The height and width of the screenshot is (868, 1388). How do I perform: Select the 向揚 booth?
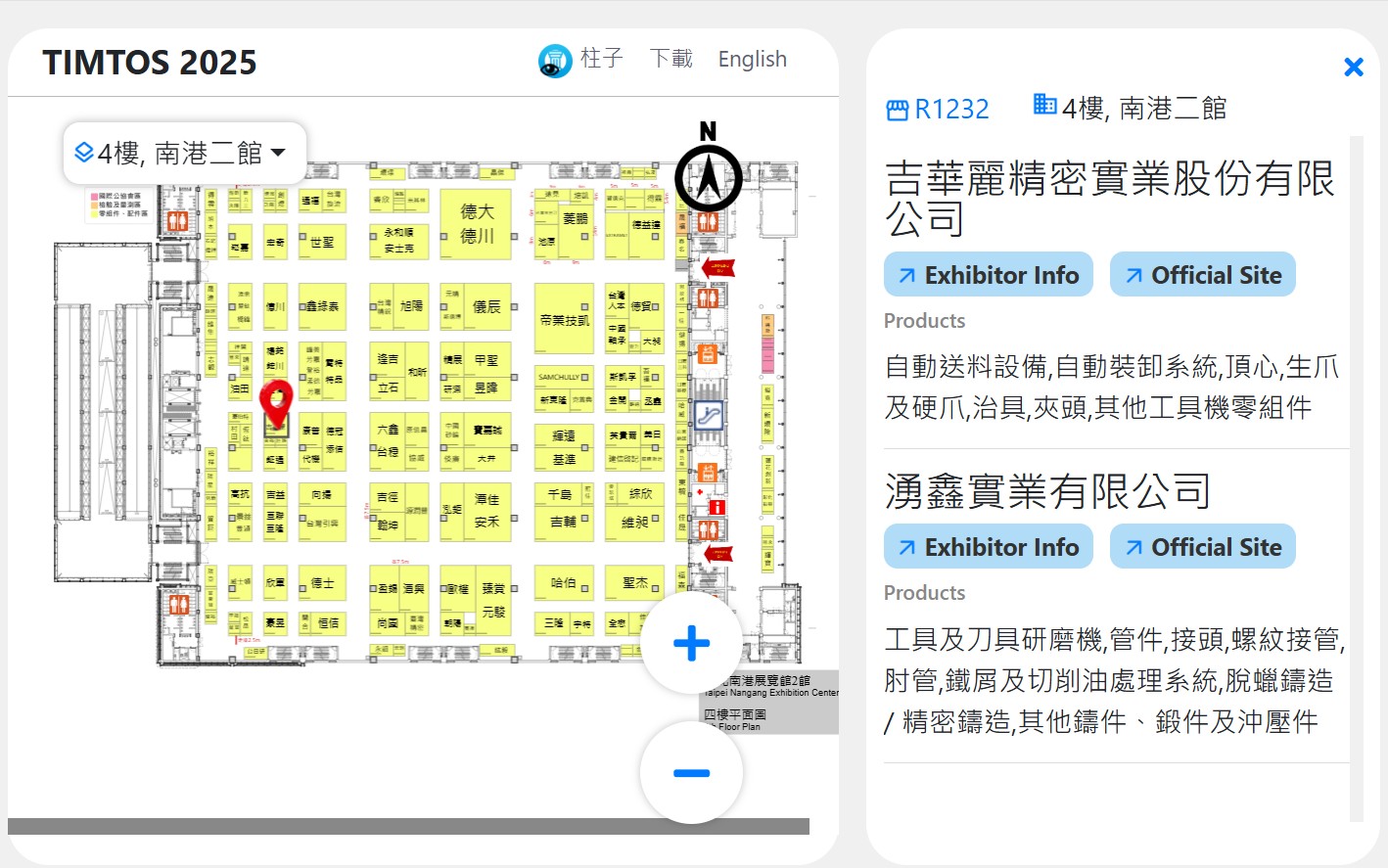[322, 495]
